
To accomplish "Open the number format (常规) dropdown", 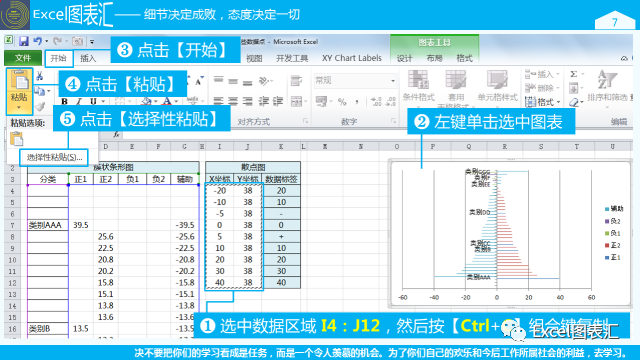I will coord(355,81).
